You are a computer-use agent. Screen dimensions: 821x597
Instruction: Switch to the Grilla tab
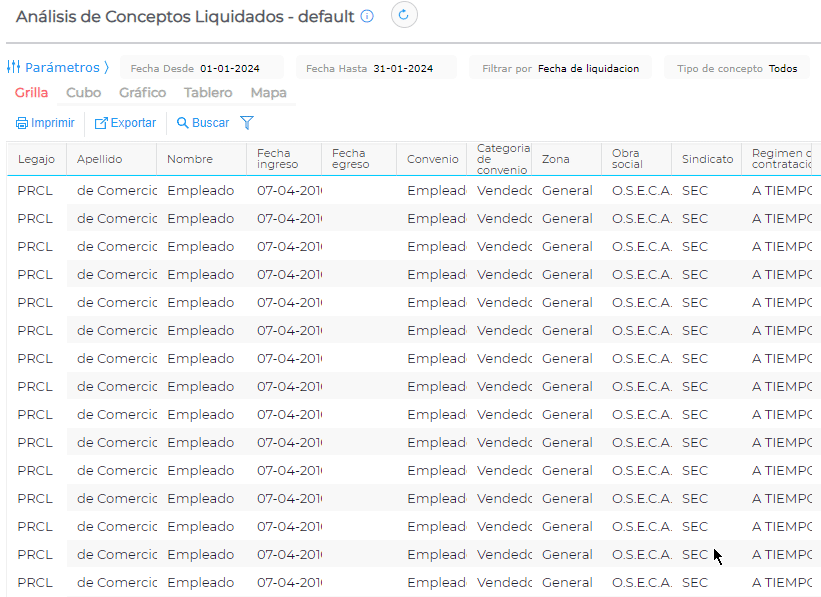(x=31, y=93)
